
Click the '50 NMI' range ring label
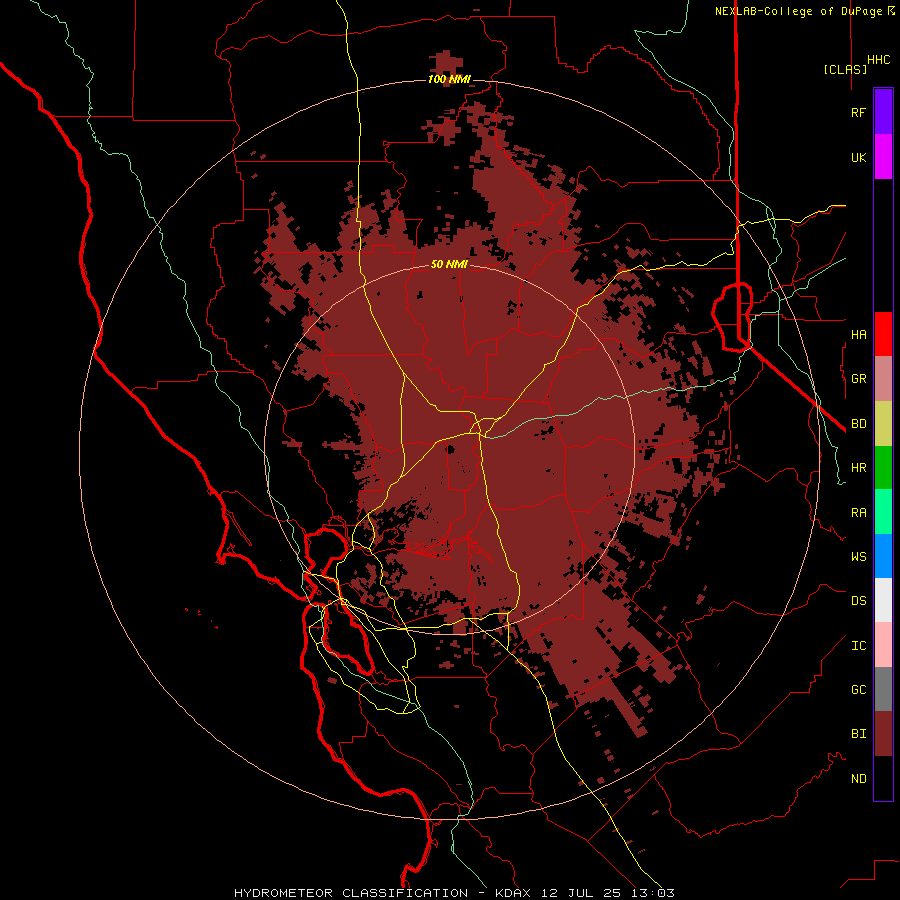449,264
